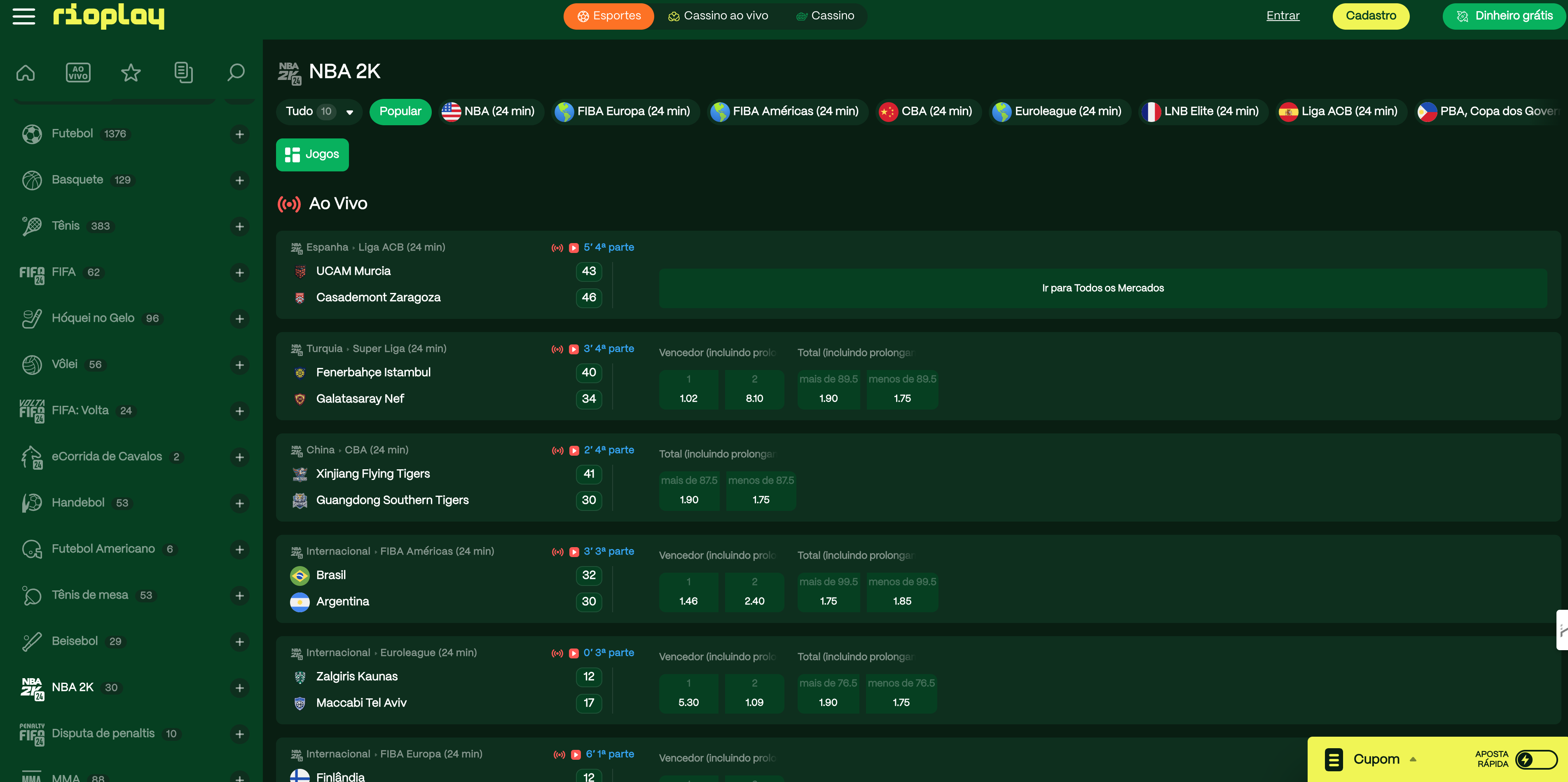This screenshot has width=1568, height=782.
Task: Toggle the Aposta Rápida switch
Action: point(1536,759)
